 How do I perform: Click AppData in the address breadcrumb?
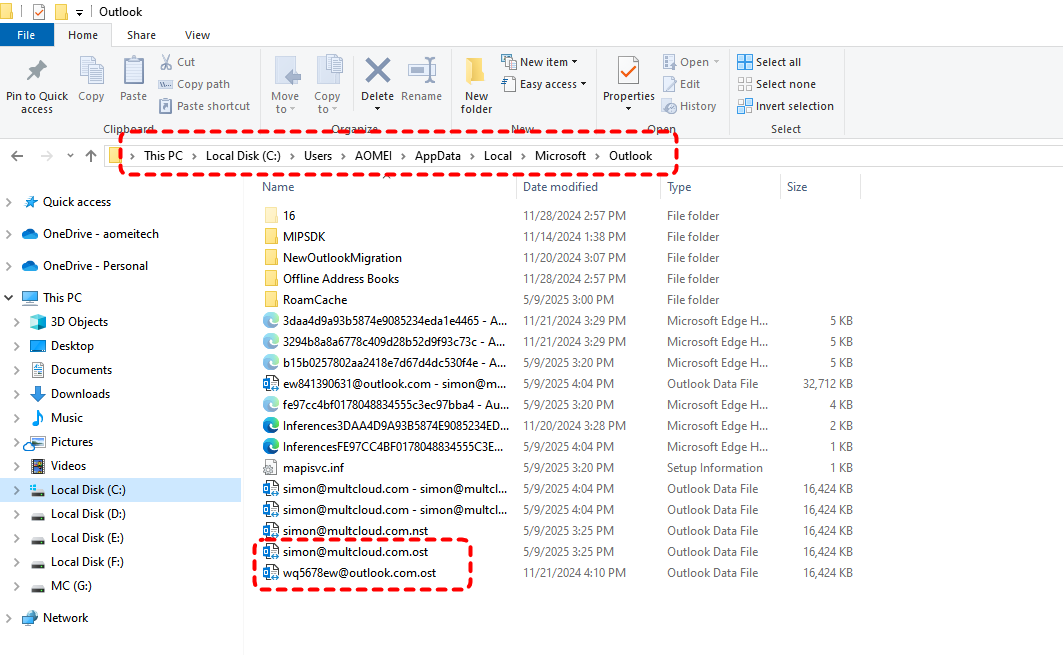pyautogui.click(x=437, y=156)
